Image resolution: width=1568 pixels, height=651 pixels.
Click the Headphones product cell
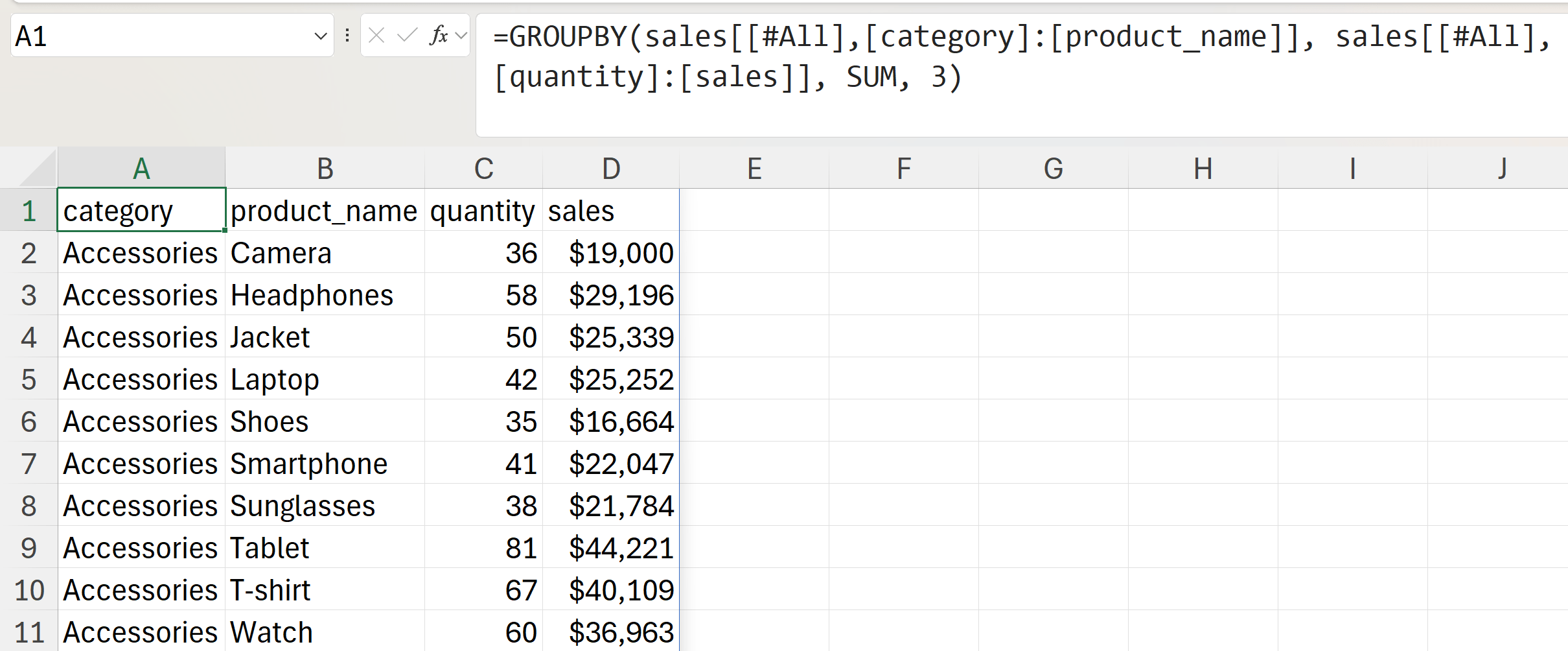point(324,295)
